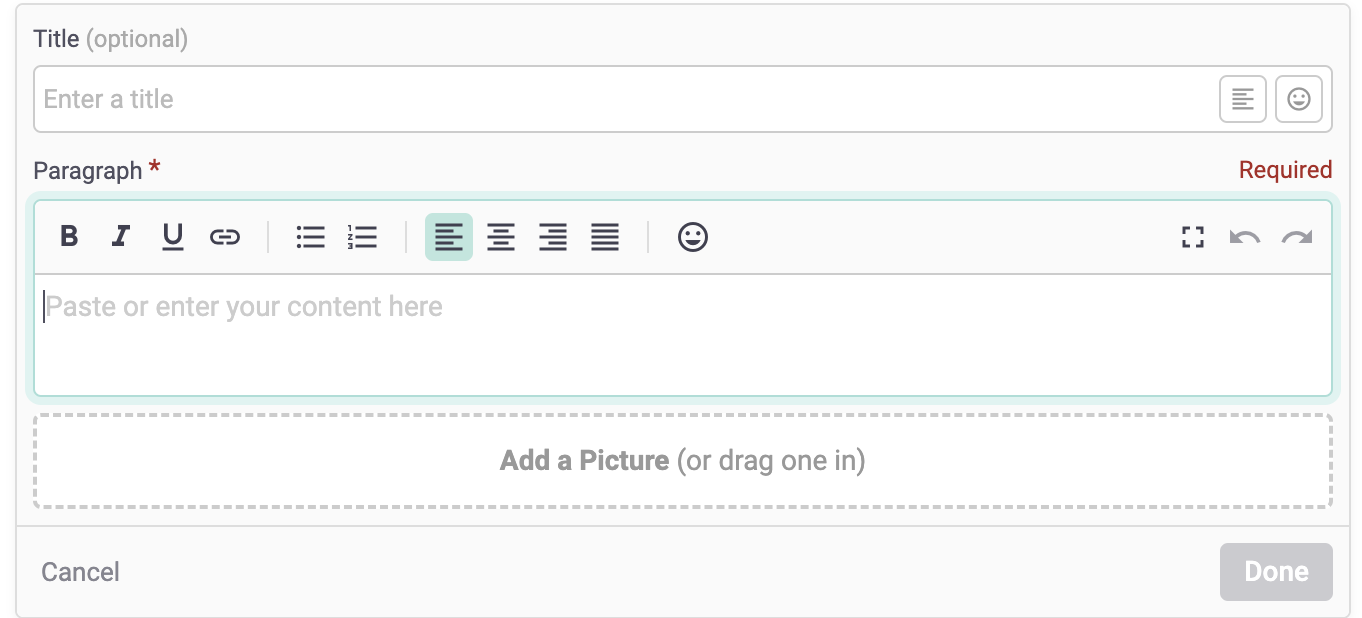Select left text alignment
This screenshot has width=1362, height=618.
click(x=449, y=237)
